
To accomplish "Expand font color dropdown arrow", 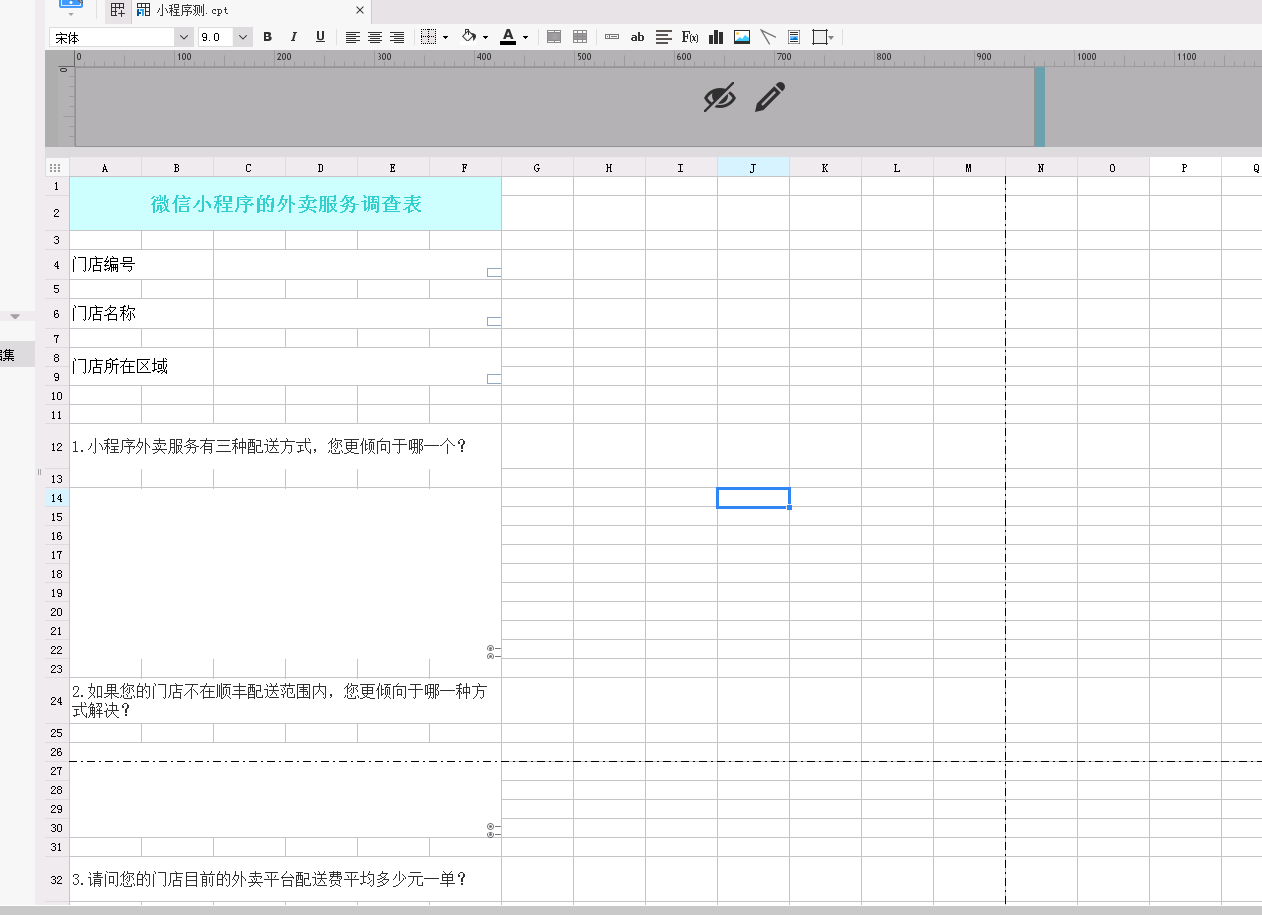I will [525, 38].
